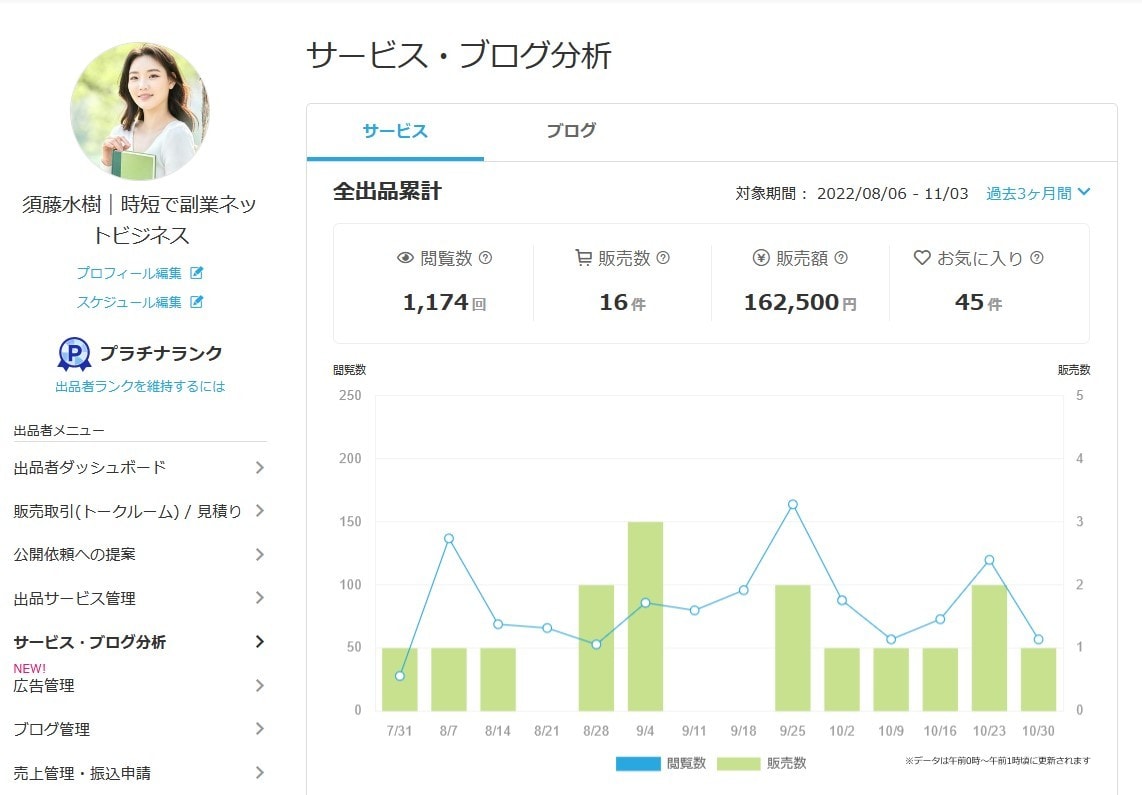
Task: Open 出品サービス管理 menu item
Action: coord(140,598)
